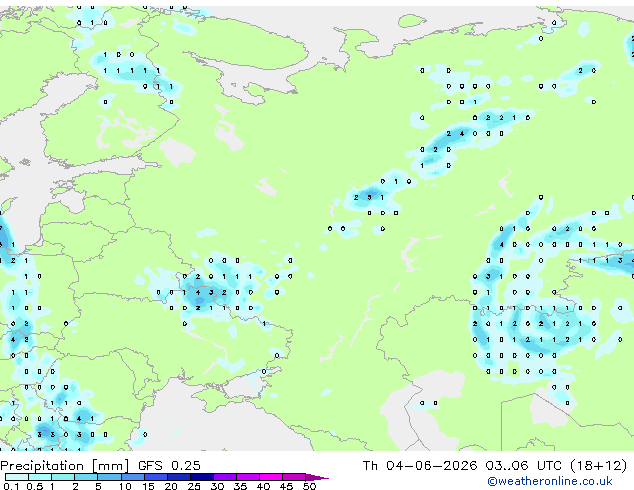Select the 45–50 mm legend swatch
Image resolution: width=634 pixels, height=490 pixels.
click(x=294, y=477)
